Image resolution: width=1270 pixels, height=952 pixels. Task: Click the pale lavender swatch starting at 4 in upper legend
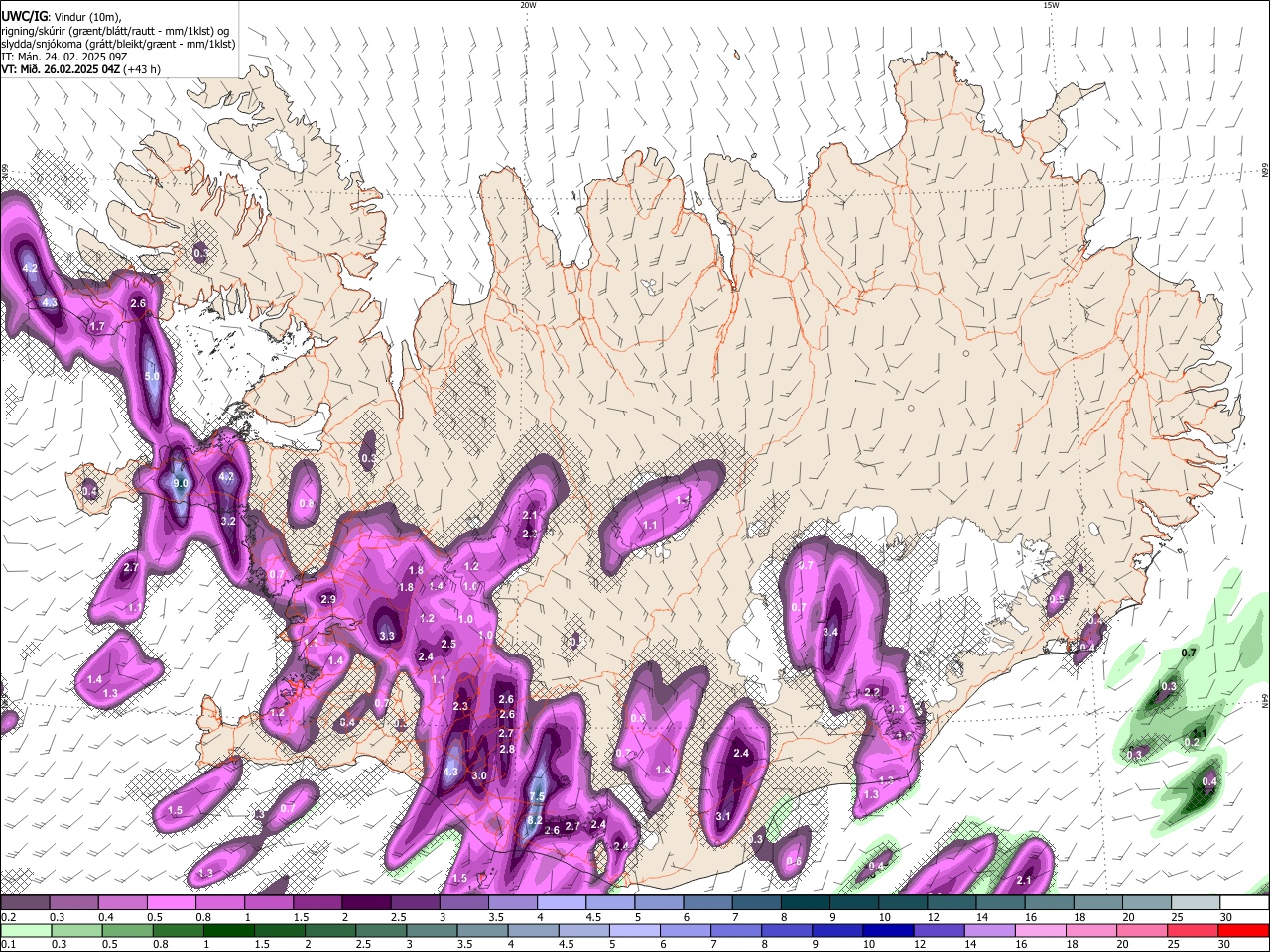(x=562, y=903)
